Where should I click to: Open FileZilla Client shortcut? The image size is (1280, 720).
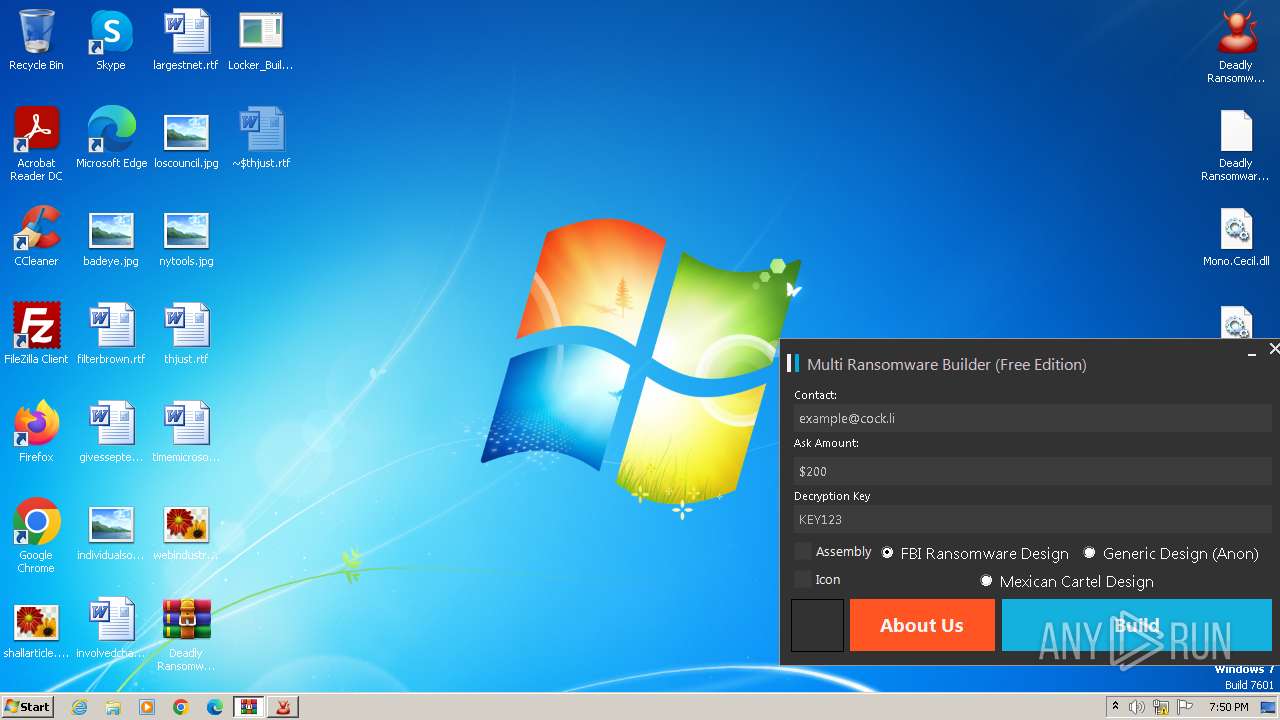(36, 335)
